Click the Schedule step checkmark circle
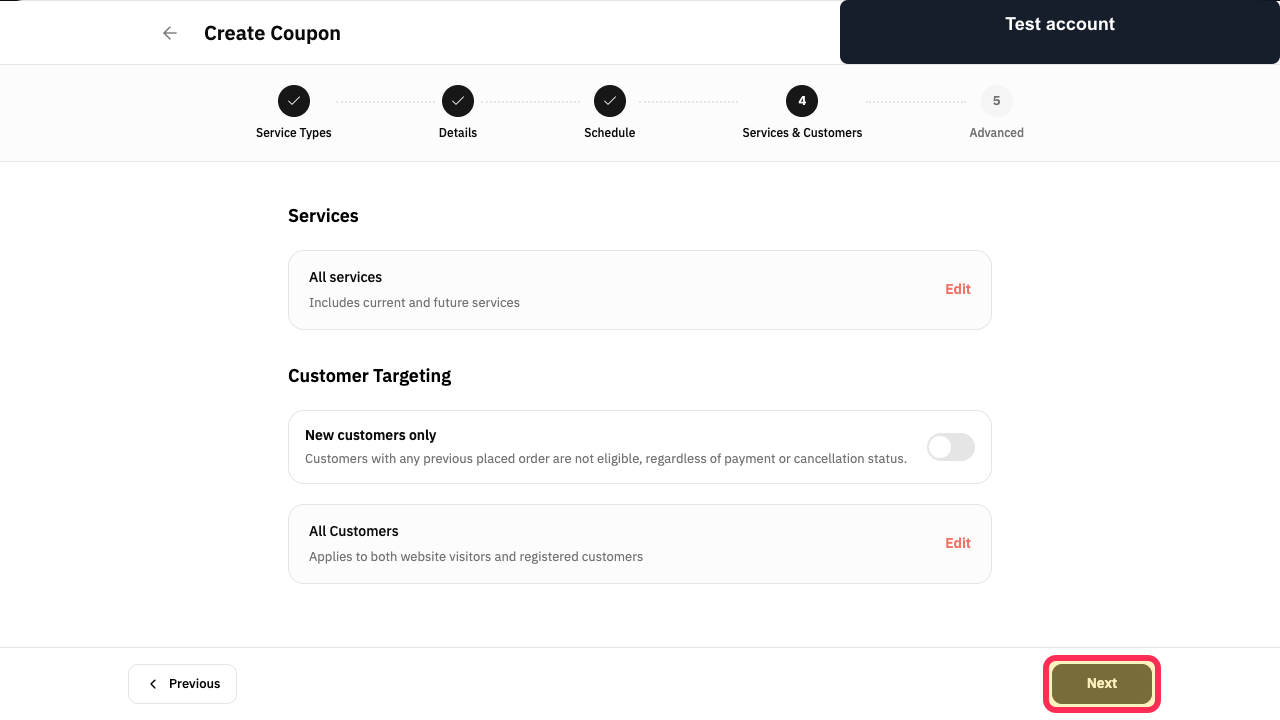The image size is (1280, 720). [x=610, y=101]
